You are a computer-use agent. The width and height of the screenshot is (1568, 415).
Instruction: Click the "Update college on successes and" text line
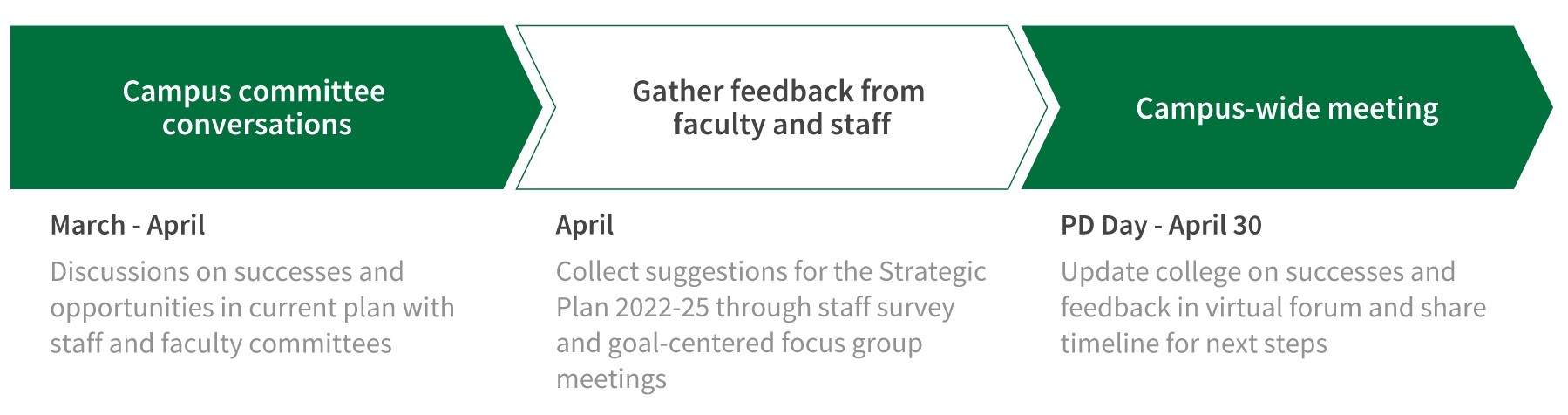tap(1257, 272)
